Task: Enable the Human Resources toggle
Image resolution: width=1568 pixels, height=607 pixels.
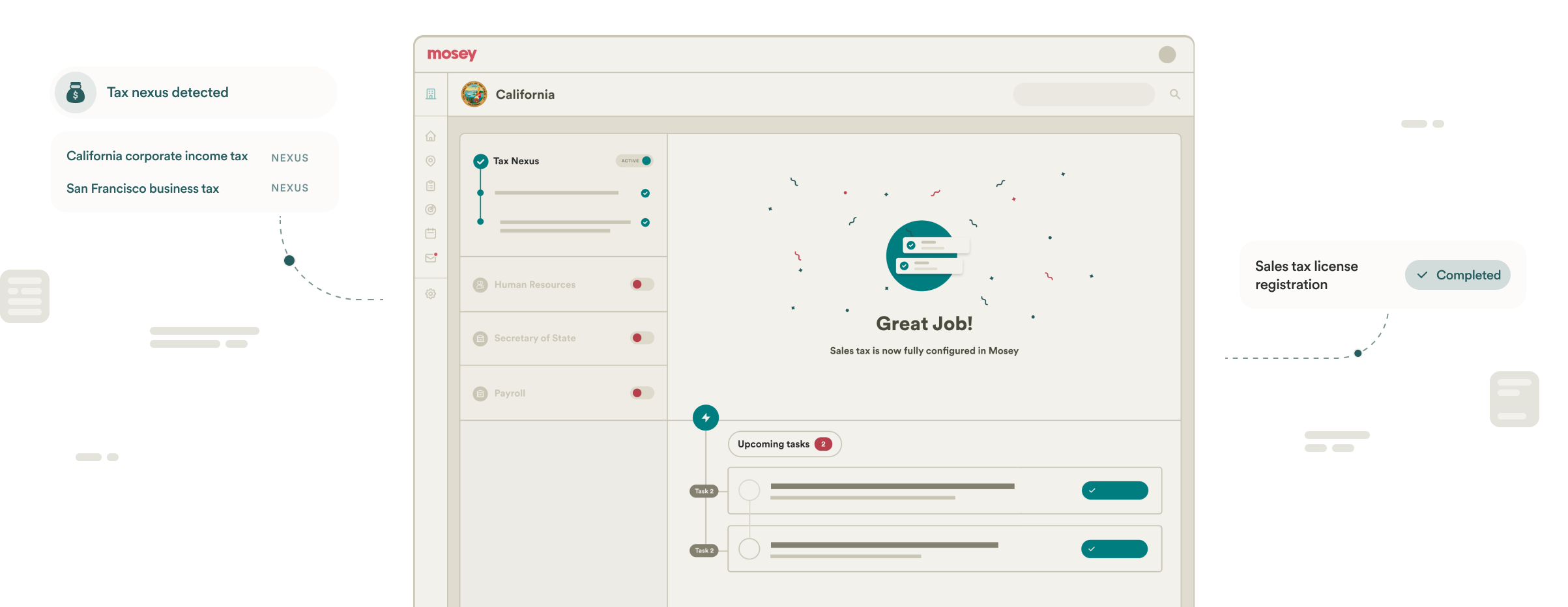Action: click(x=642, y=285)
